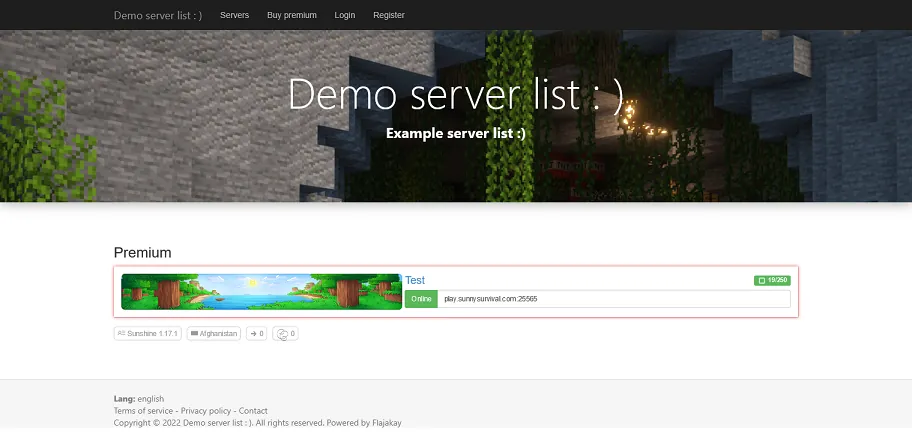912x434 pixels.
Task: Click the english language link
Action: (x=151, y=399)
